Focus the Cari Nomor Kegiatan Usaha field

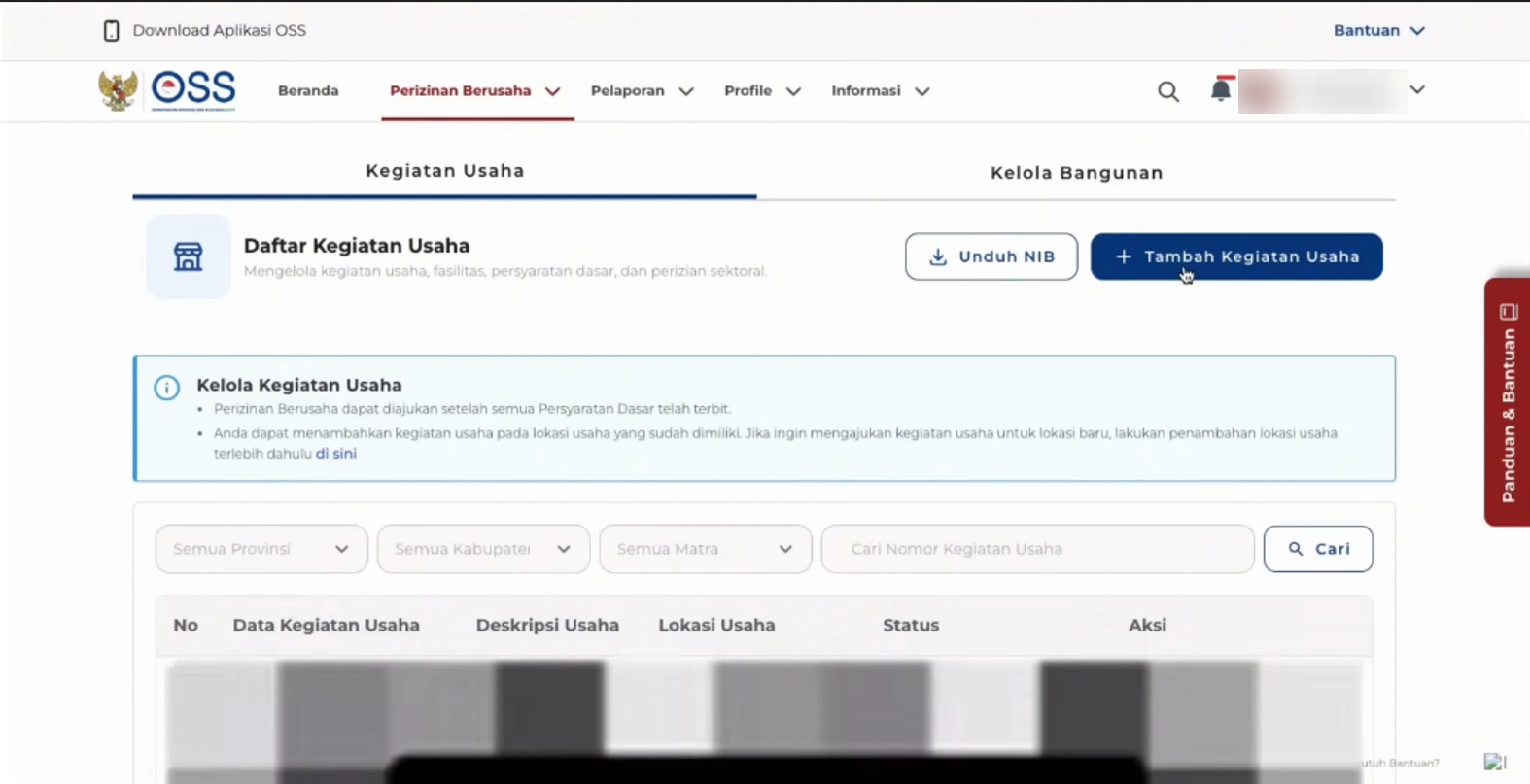(1037, 549)
